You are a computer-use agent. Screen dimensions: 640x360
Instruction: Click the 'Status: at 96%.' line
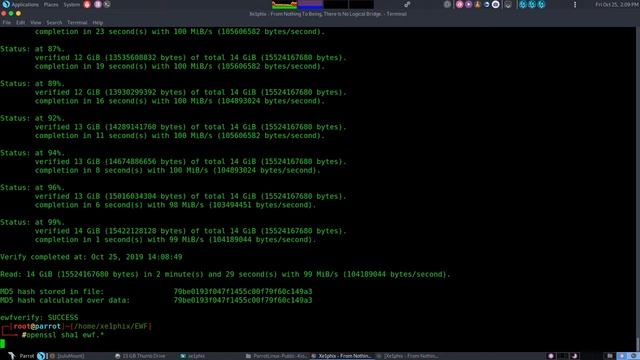click(33, 188)
